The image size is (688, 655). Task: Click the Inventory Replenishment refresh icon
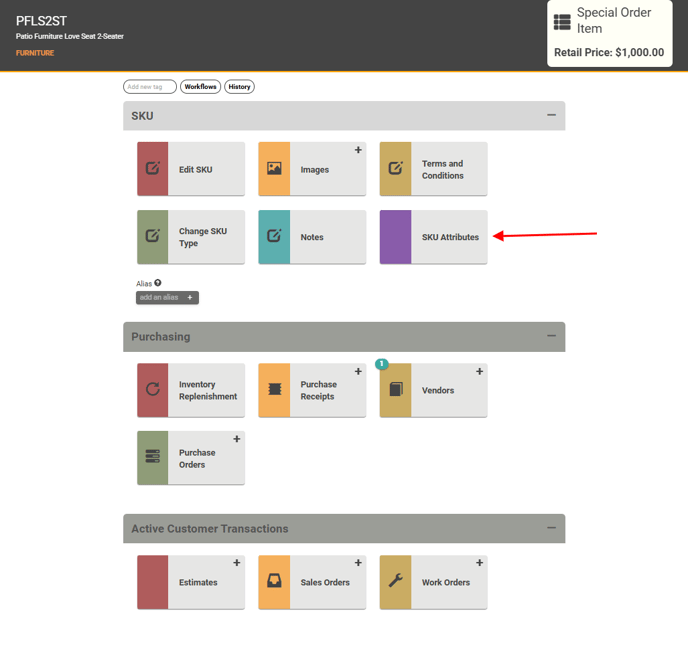click(x=153, y=390)
